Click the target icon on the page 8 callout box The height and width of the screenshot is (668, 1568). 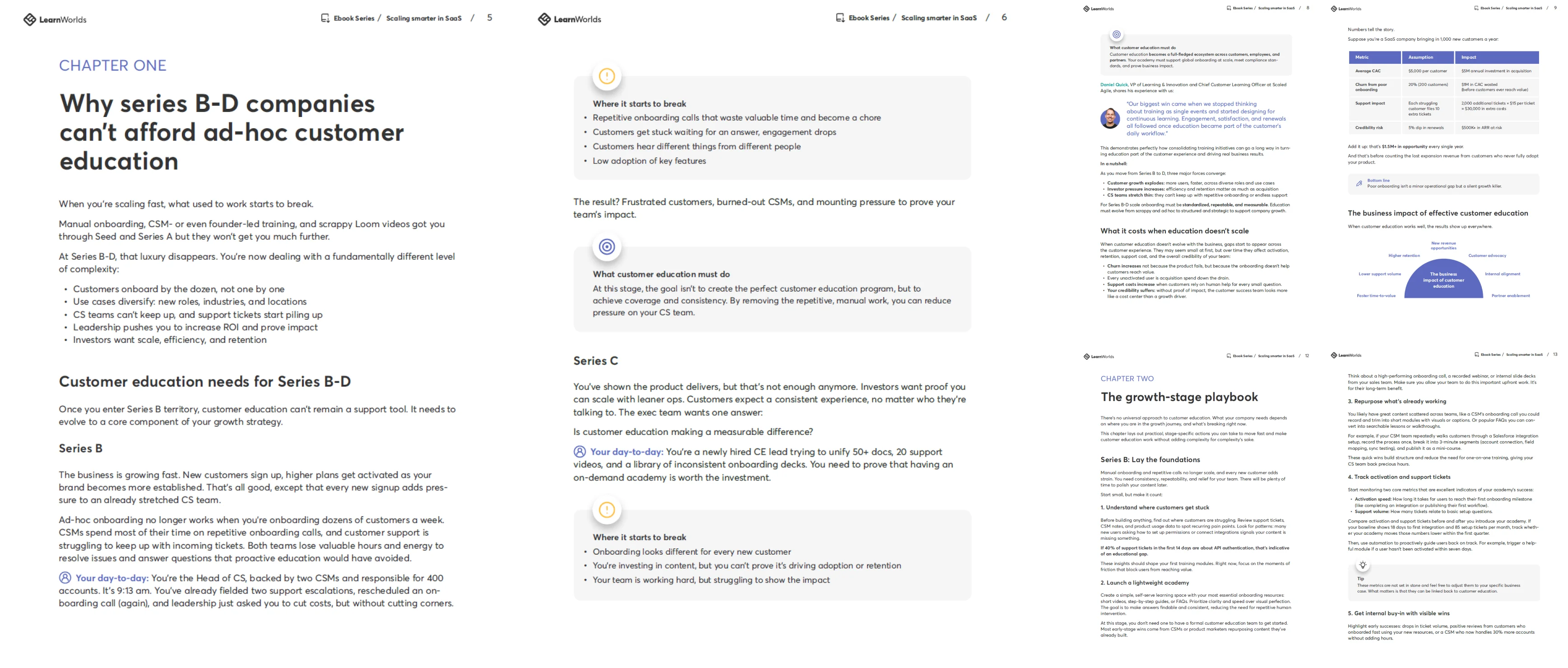click(x=1116, y=35)
